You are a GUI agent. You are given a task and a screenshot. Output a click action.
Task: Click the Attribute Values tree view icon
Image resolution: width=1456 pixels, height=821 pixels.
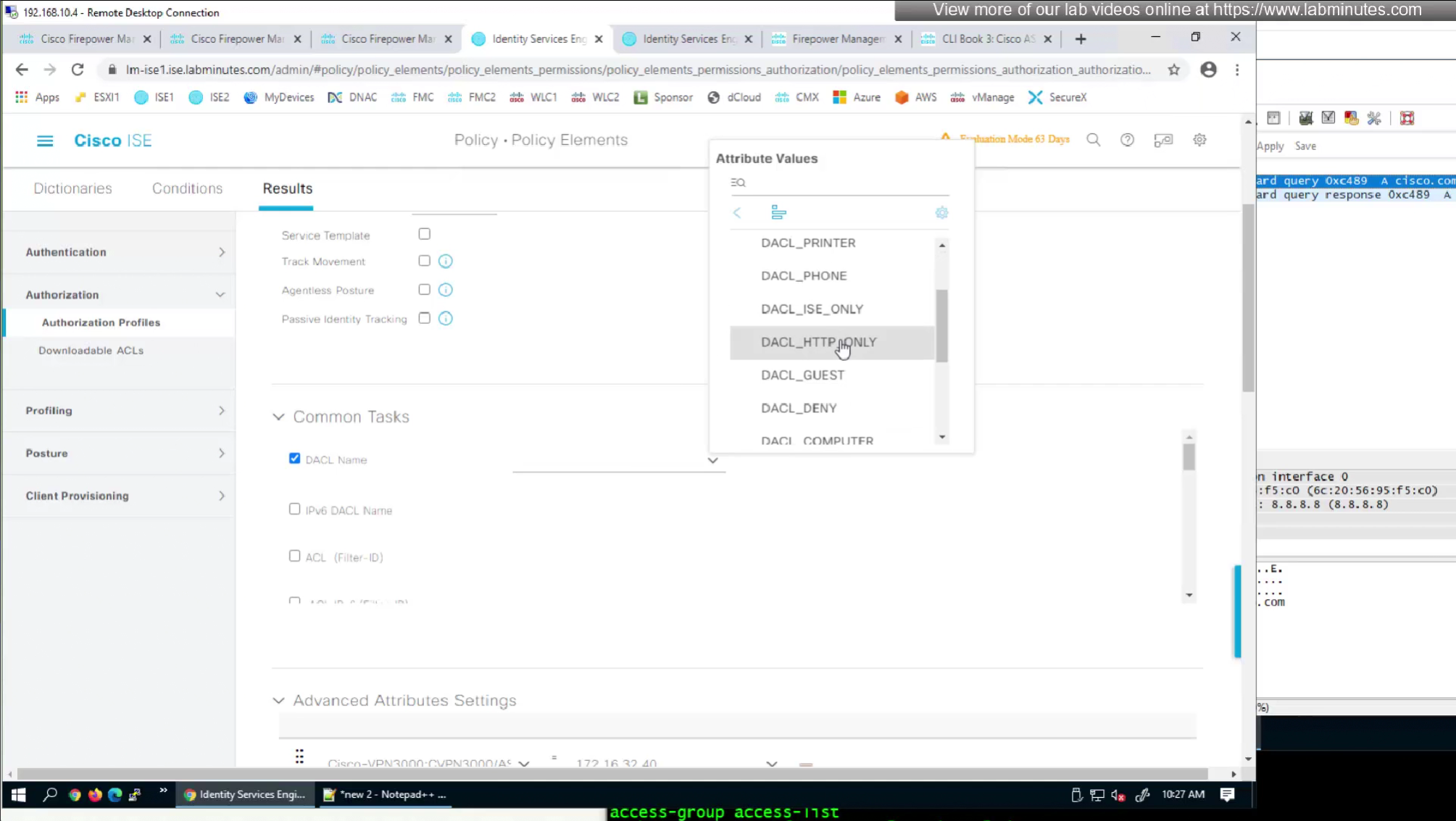coord(778,212)
